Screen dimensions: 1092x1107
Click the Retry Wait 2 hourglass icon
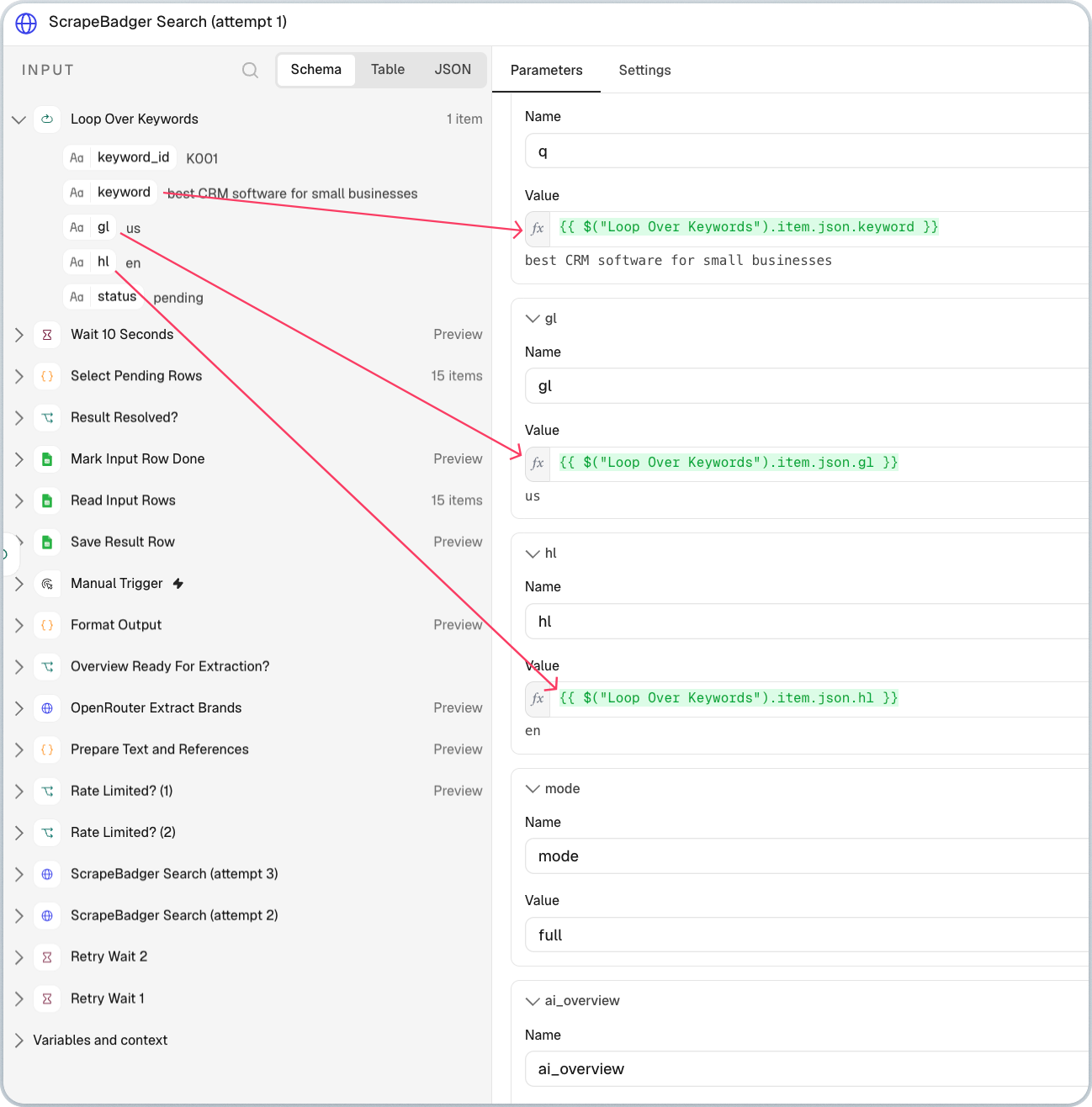(47, 957)
